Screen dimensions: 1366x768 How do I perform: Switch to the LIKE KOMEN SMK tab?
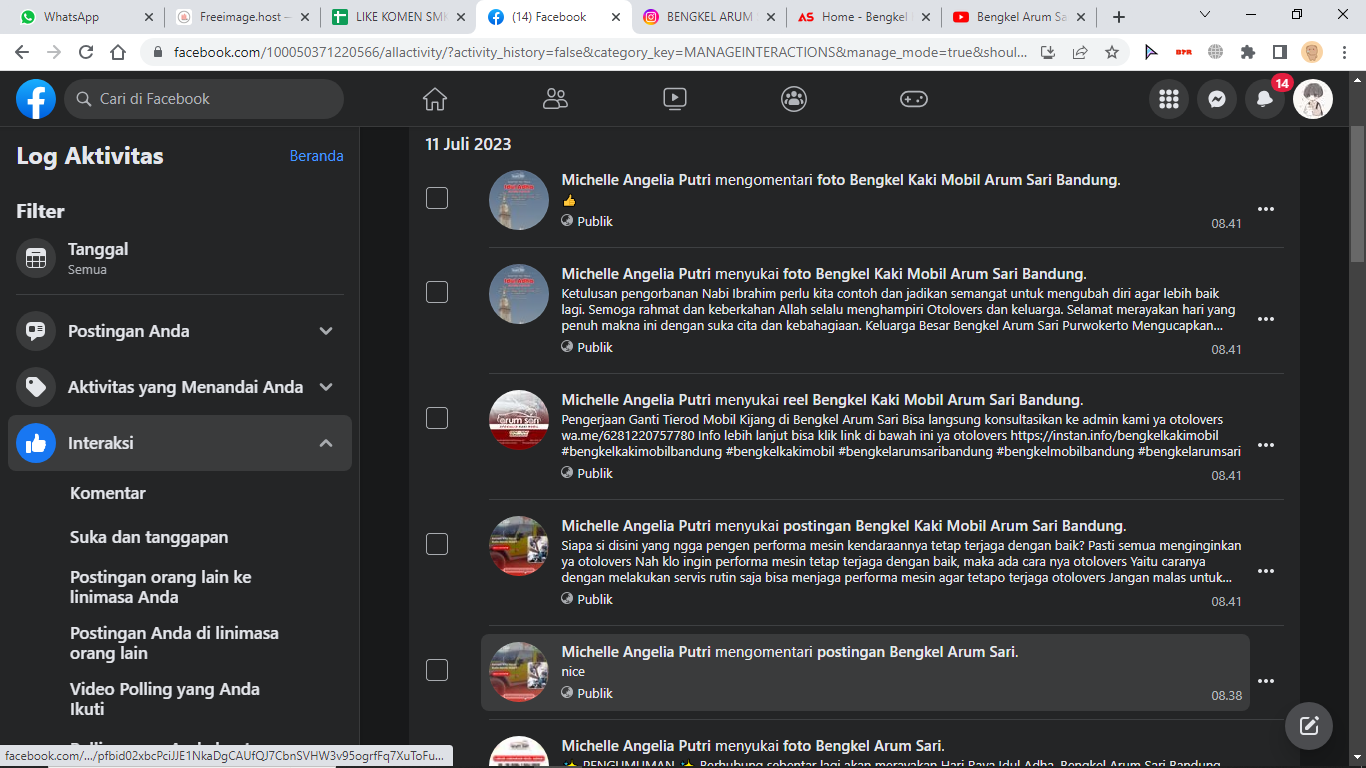click(397, 17)
